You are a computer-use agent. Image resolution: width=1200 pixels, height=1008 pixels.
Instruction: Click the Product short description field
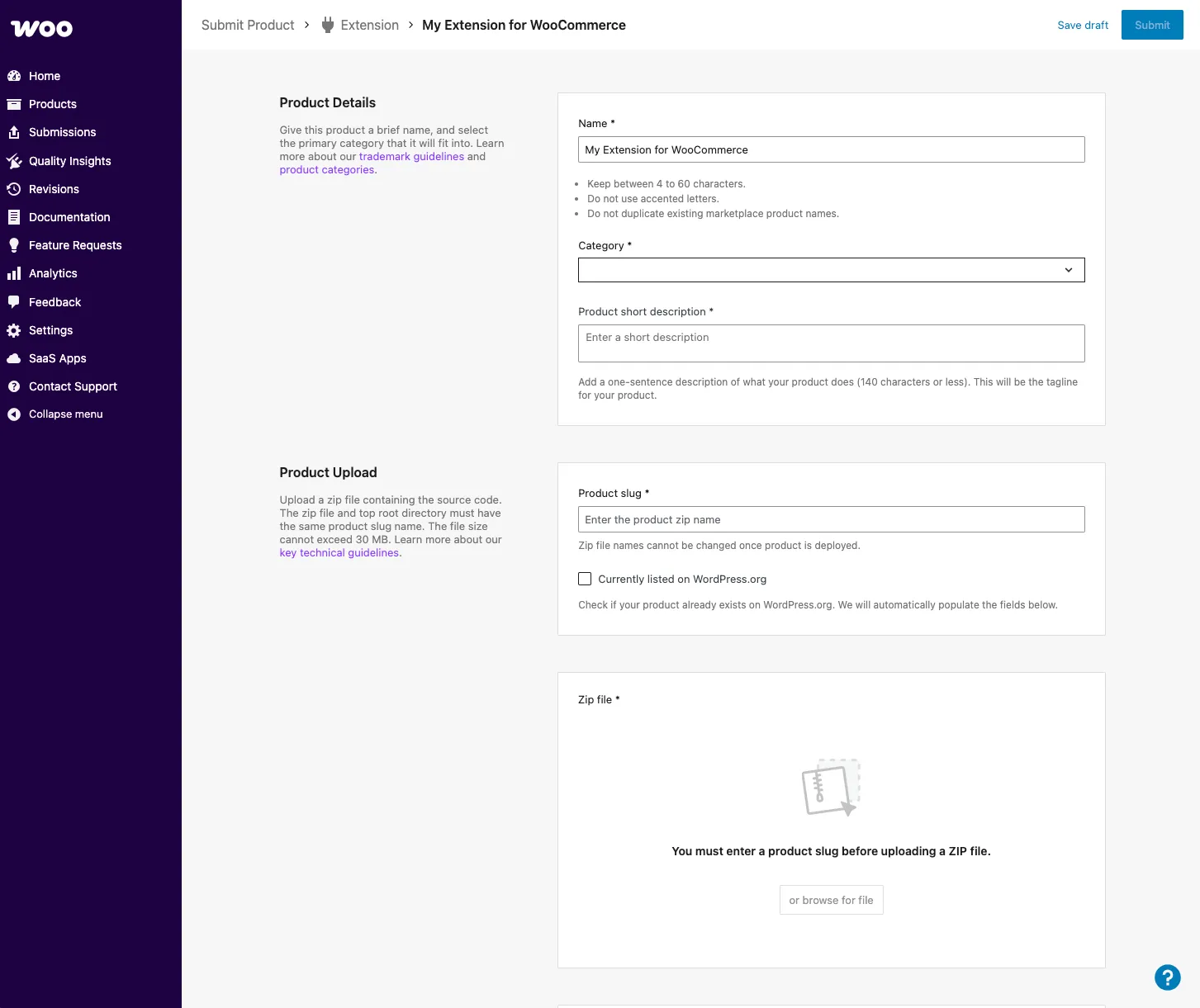pos(831,343)
